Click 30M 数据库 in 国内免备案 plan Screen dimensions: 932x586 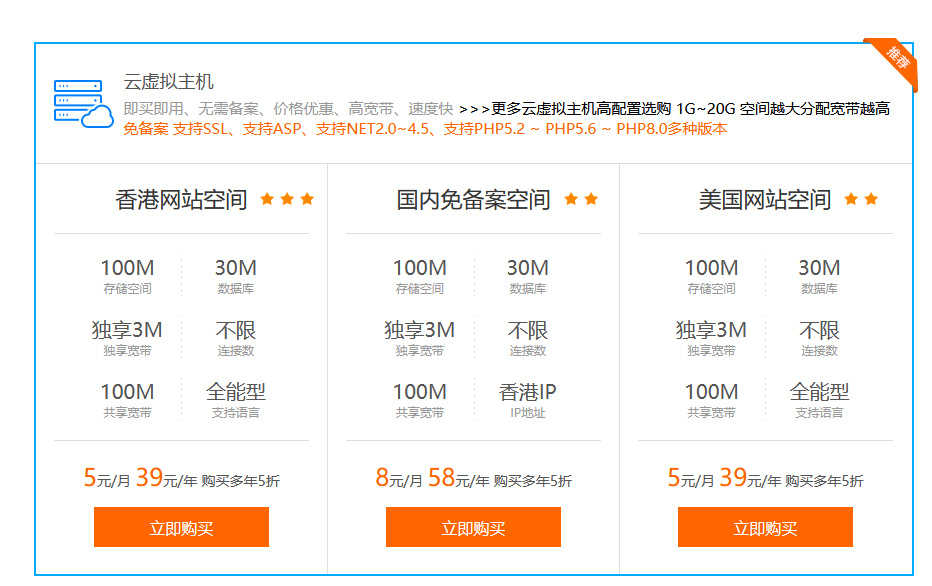pyautogui.click(x=527, y=276)
